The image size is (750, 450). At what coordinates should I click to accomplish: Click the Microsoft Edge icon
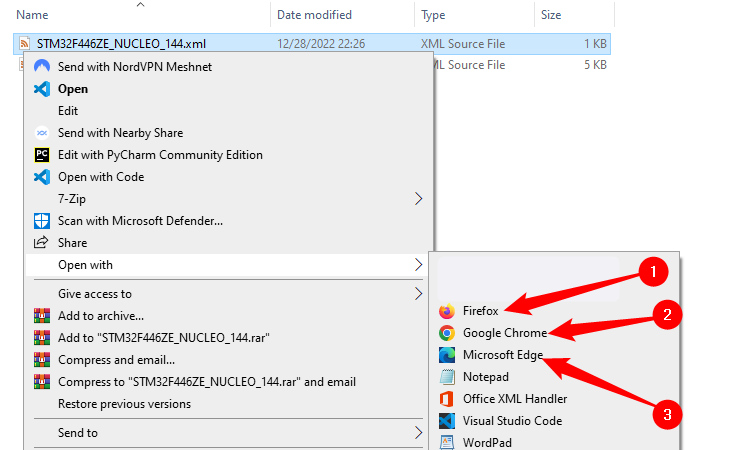point(446,355)
